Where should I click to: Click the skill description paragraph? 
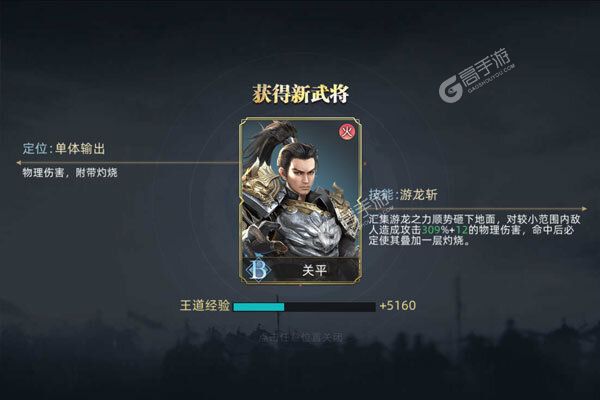(475, 230)
